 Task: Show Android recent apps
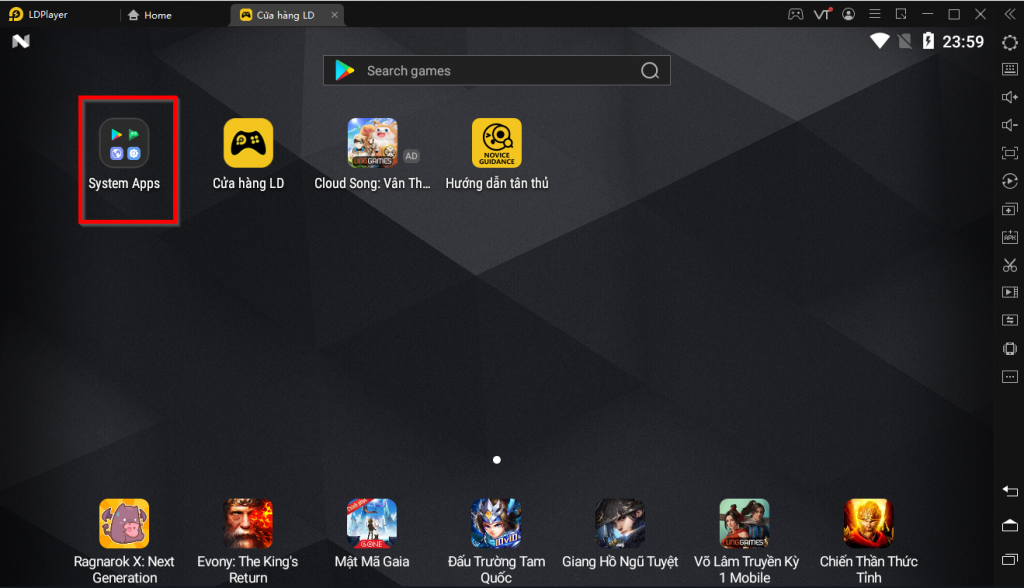(x=1010, y=559)
